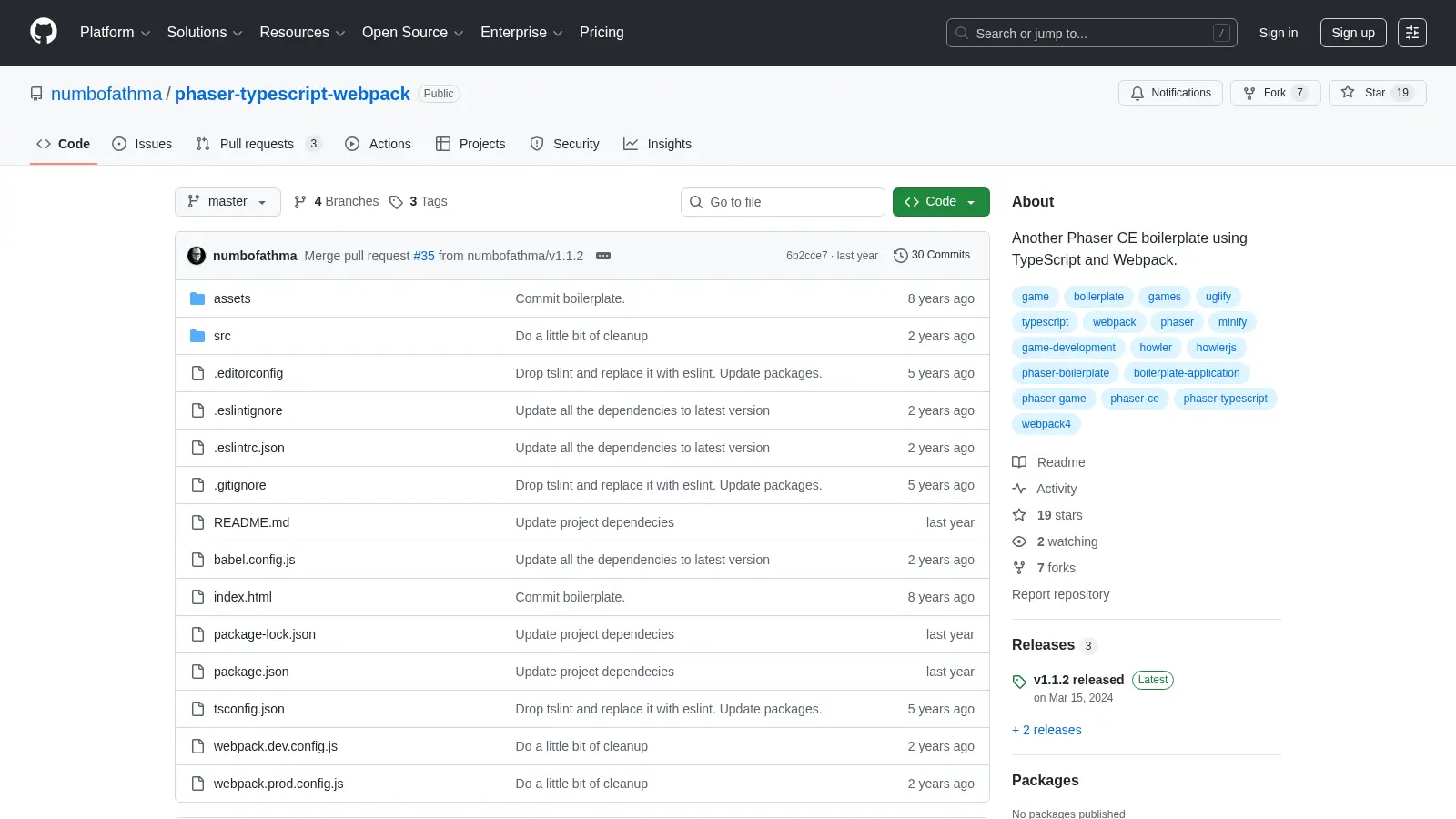Open the src folder icon
This screenshot has height=819, width=1456.
point(197,336)
